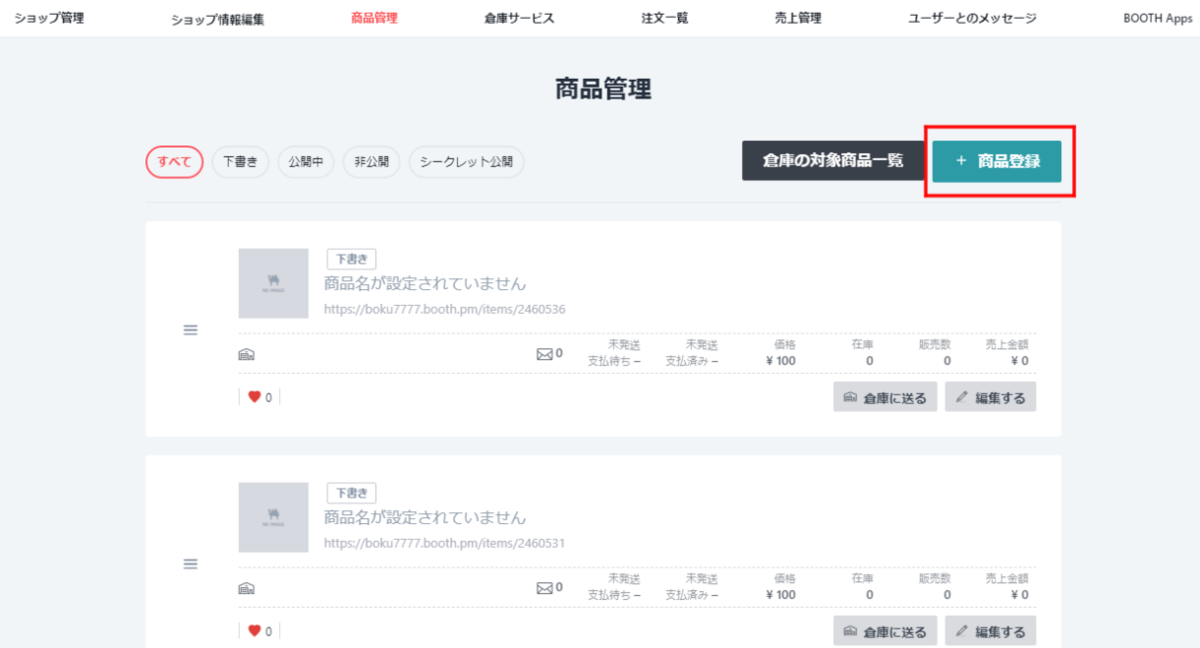Image resolution: width=1200 pixels, height=648 pixels.
Task: Select the 下書き filter
Action: tap(240, 162)
